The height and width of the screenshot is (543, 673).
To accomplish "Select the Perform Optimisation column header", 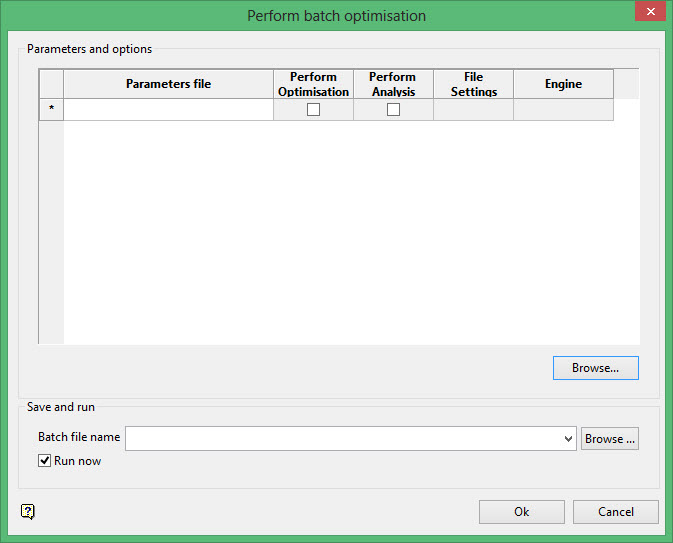I will point(313,84).
